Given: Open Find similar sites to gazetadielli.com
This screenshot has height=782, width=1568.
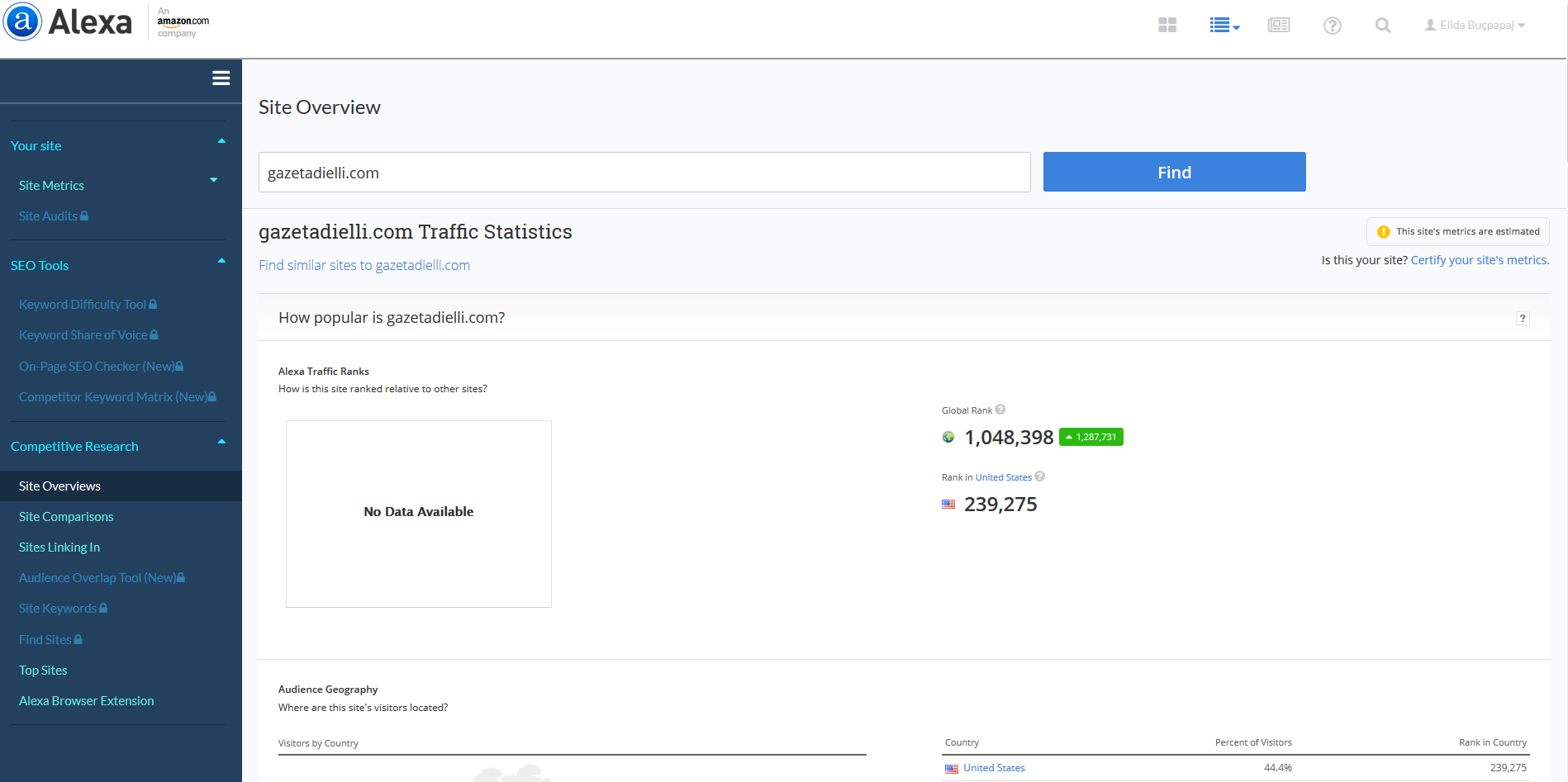Looking at the screenshot, I should (x=364, y=265).
